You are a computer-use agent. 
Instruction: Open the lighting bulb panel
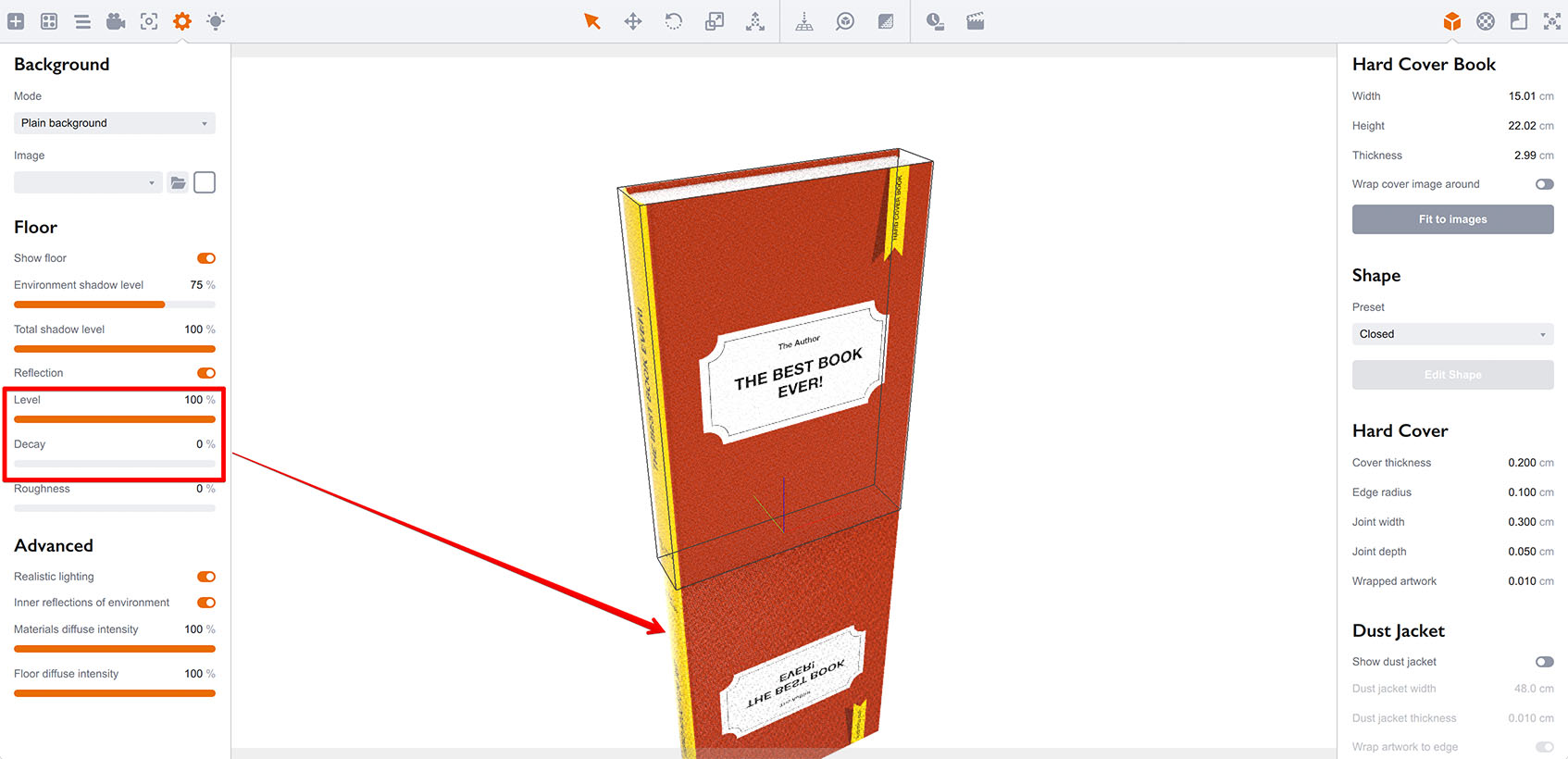pos(216,21)
